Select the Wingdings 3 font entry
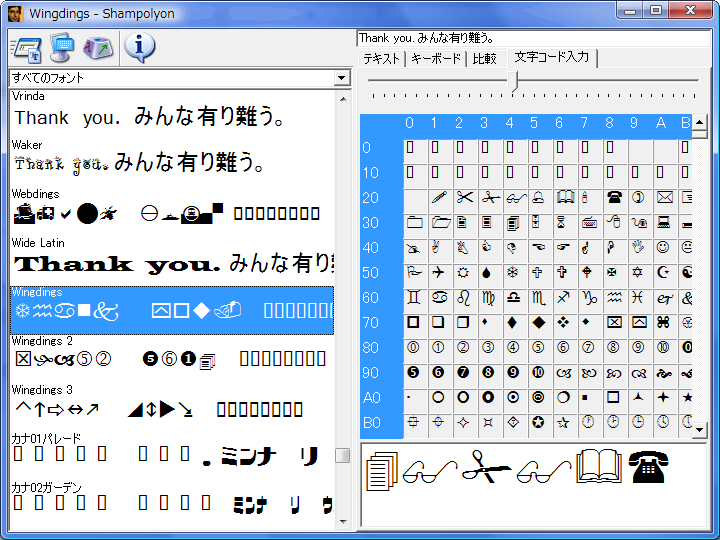 tap(172, 408)
